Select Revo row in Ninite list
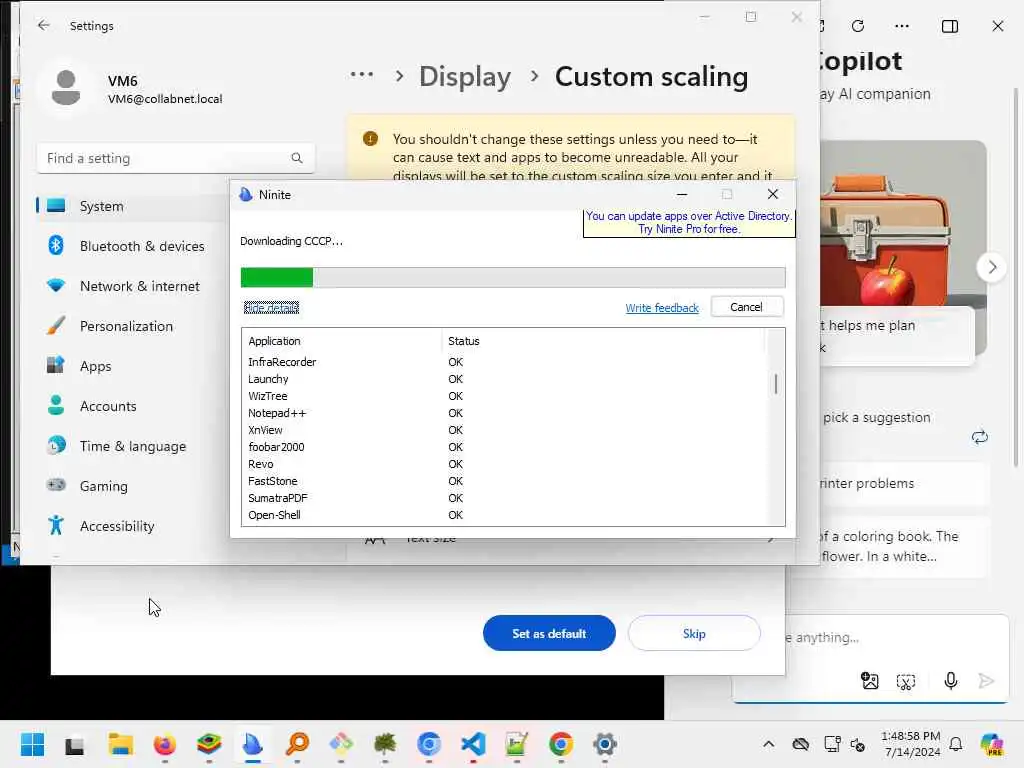1024x768 pixels. click(503, 464)
